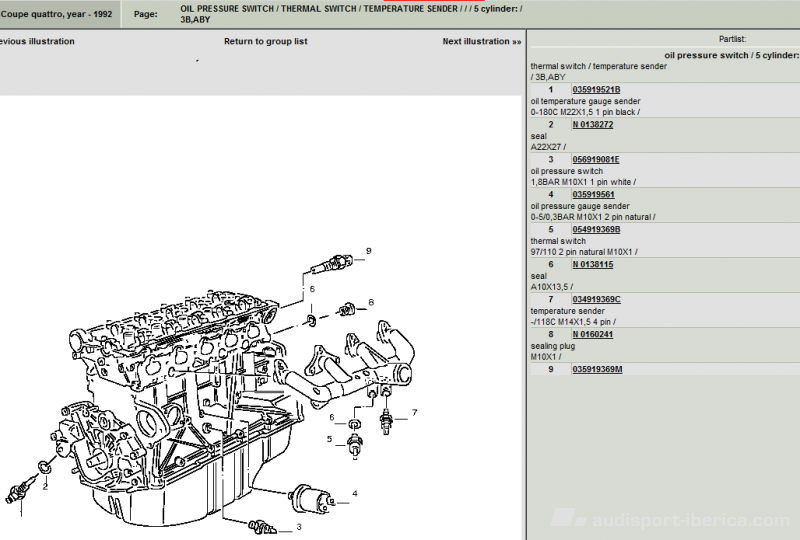Open part number N 0138272
This screenshot has width=800, height=540.
[592, 125]
